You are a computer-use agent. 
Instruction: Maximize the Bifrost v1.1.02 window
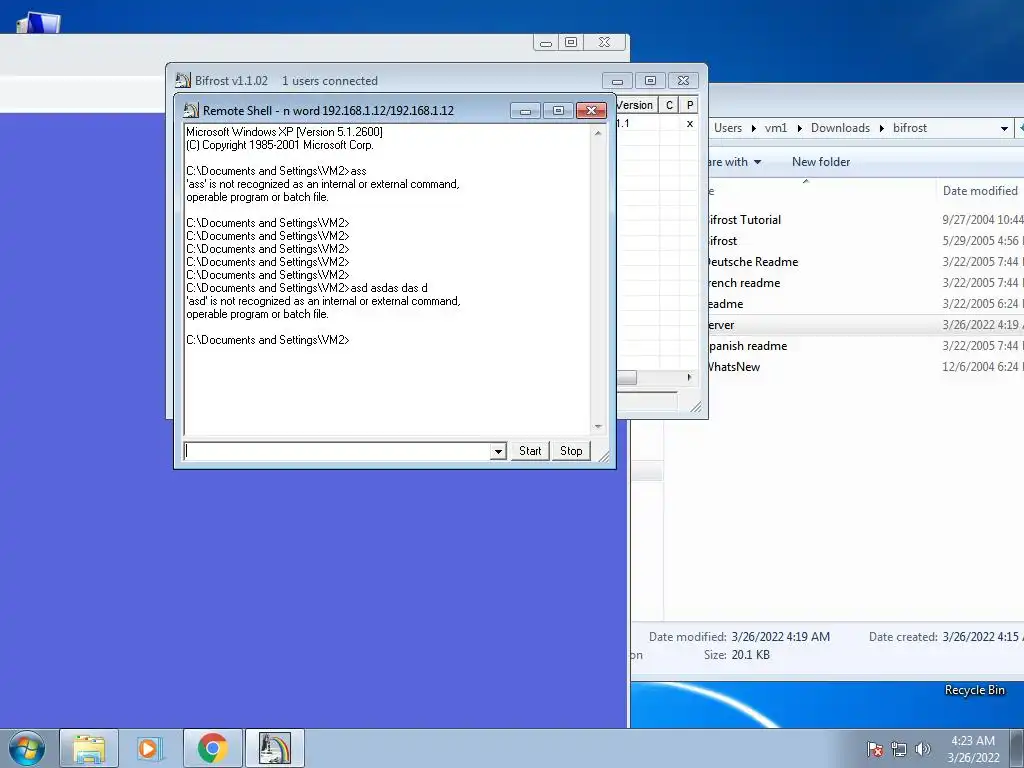(x=650, y=80)
